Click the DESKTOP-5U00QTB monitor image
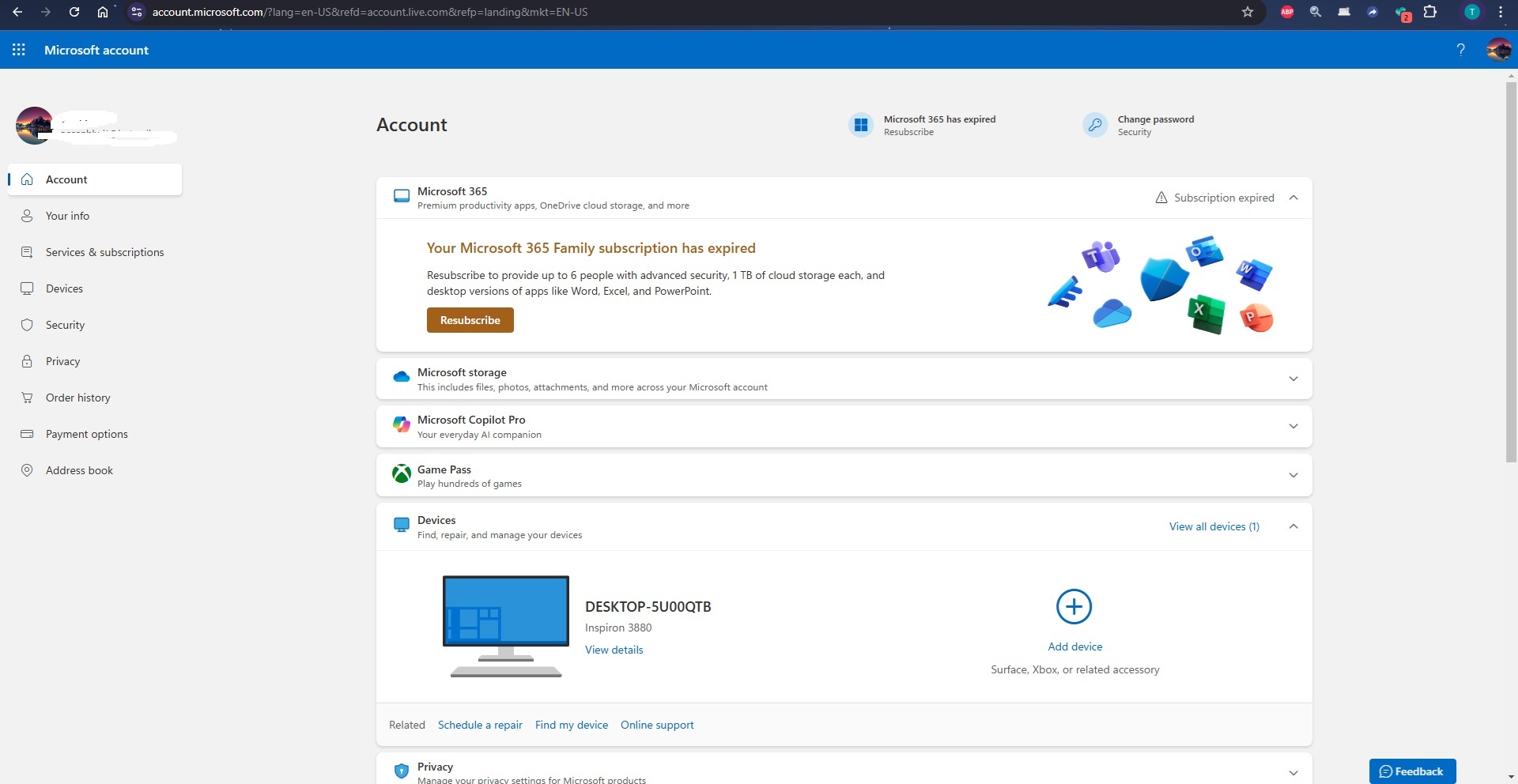This screenshot has width=1518, height=784. click(x=506, y=626)
